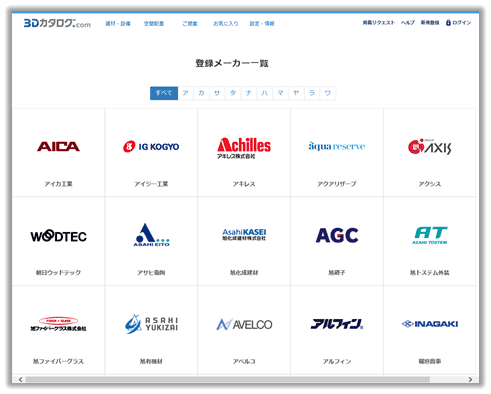Open the AVELCO manufacturer logo
The image size is (491, 394).
(244, 324)
